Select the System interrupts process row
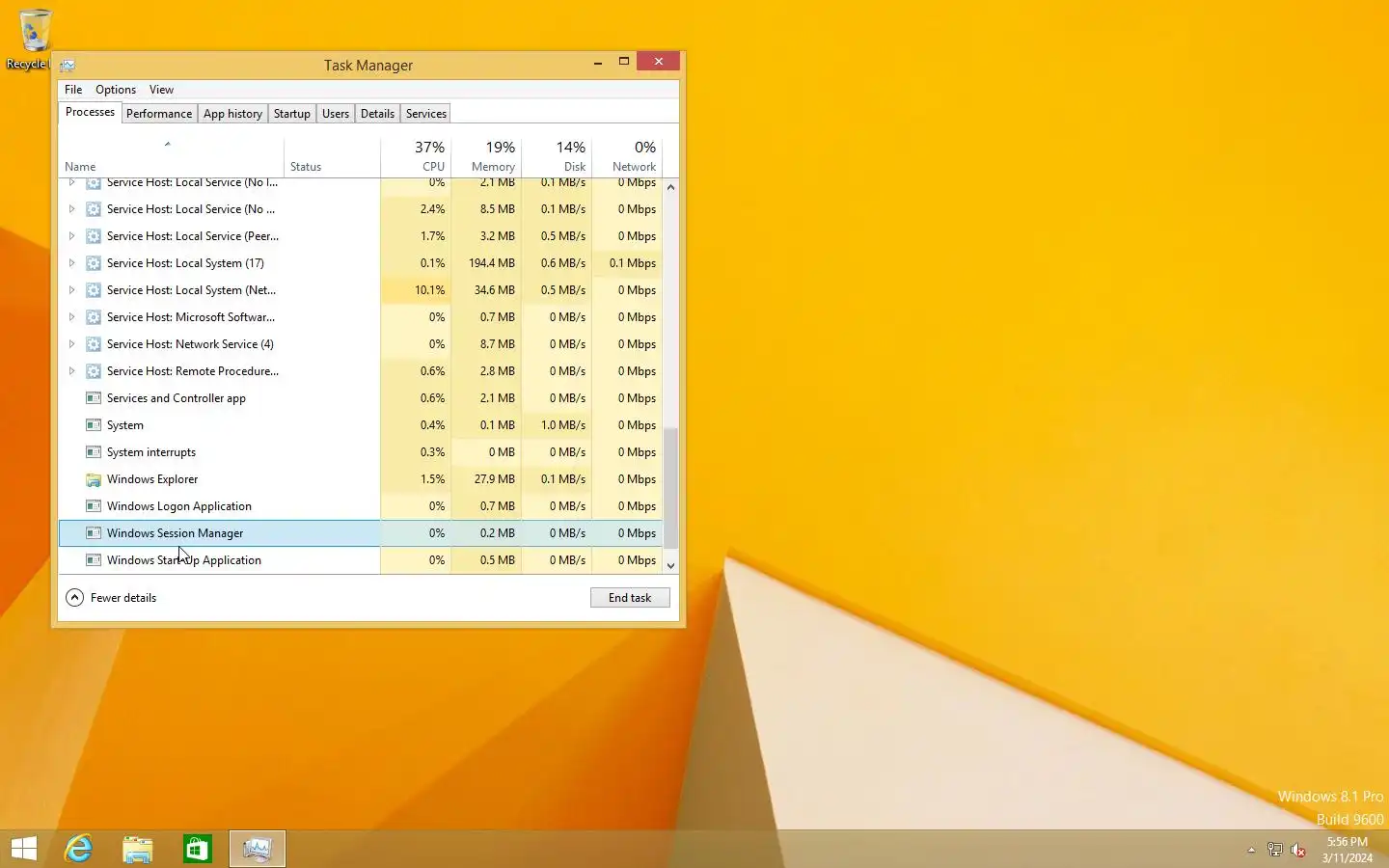 coord(361,452)
